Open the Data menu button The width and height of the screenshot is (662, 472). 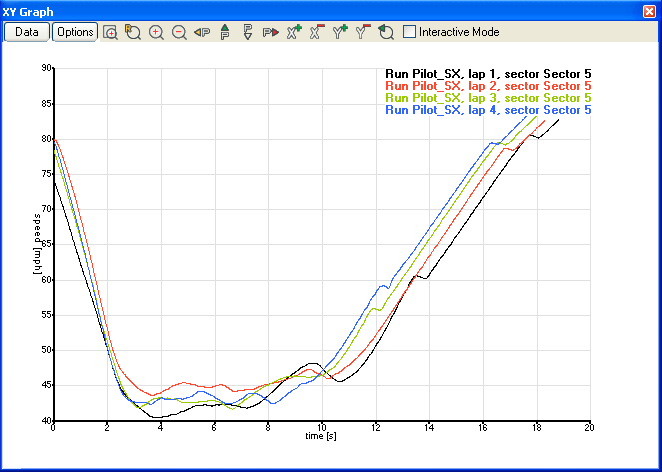tap(27, 32)
